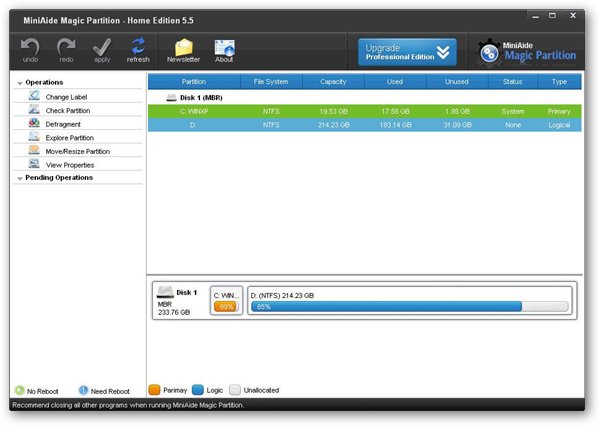The image size is (600, 426).
Task: Close the Magic Partition window
Action: pyautogui.click(x=573, y=16)
